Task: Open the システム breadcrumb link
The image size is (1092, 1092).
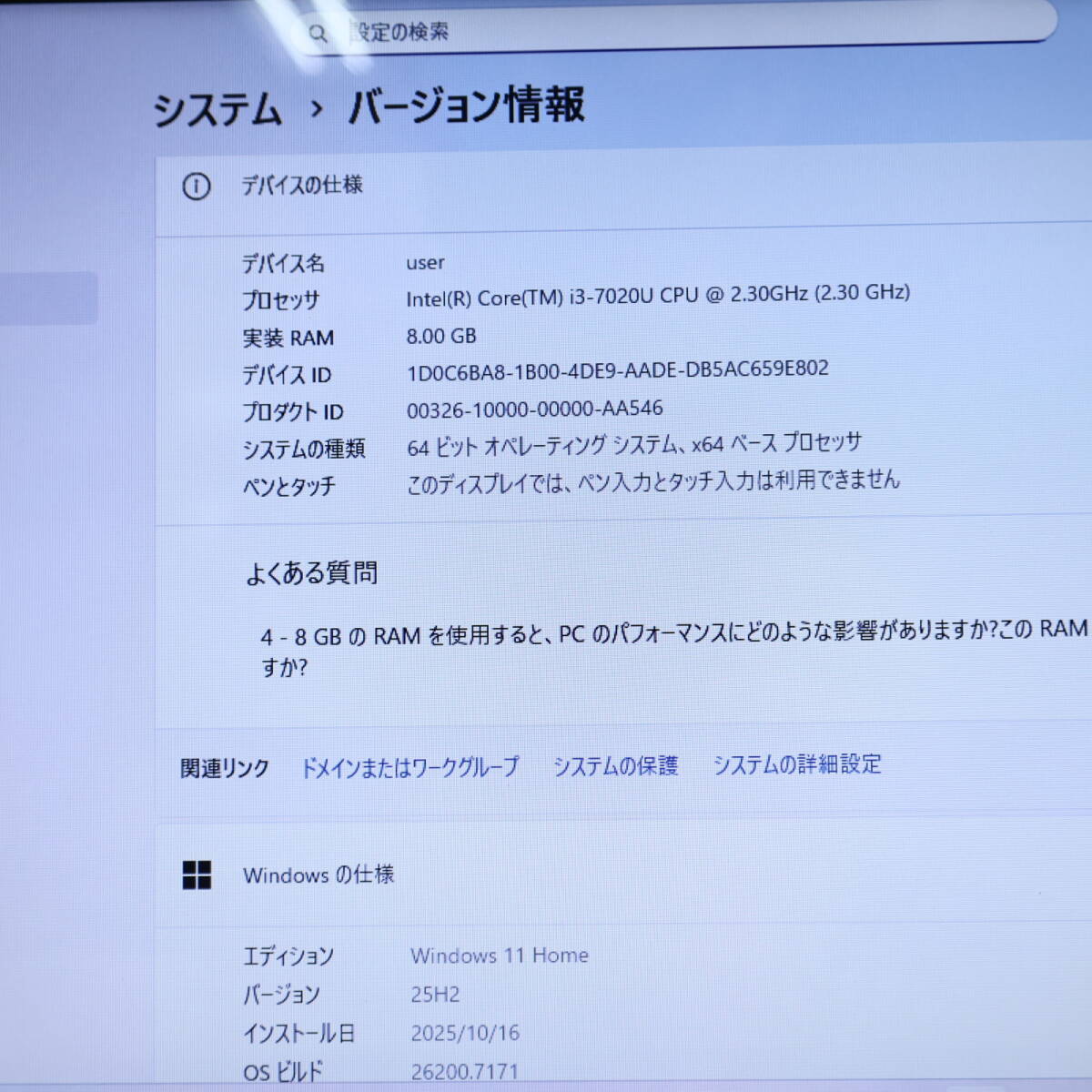Action: tap(217, 110)
